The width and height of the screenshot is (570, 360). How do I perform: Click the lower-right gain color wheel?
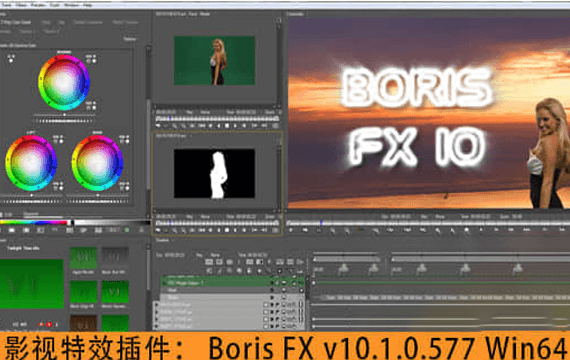tap(97, 163)
